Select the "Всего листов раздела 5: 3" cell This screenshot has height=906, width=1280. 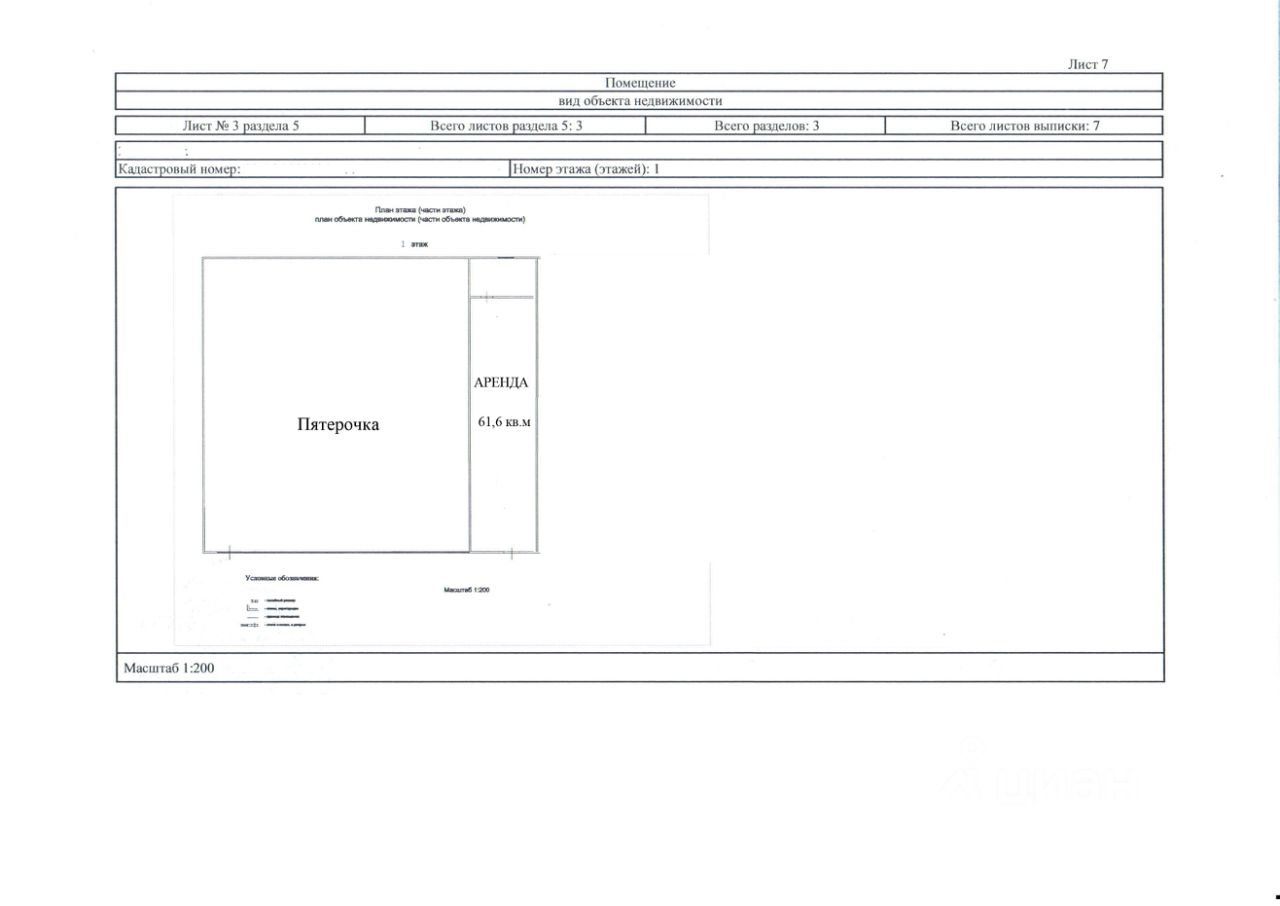[505, 126]
